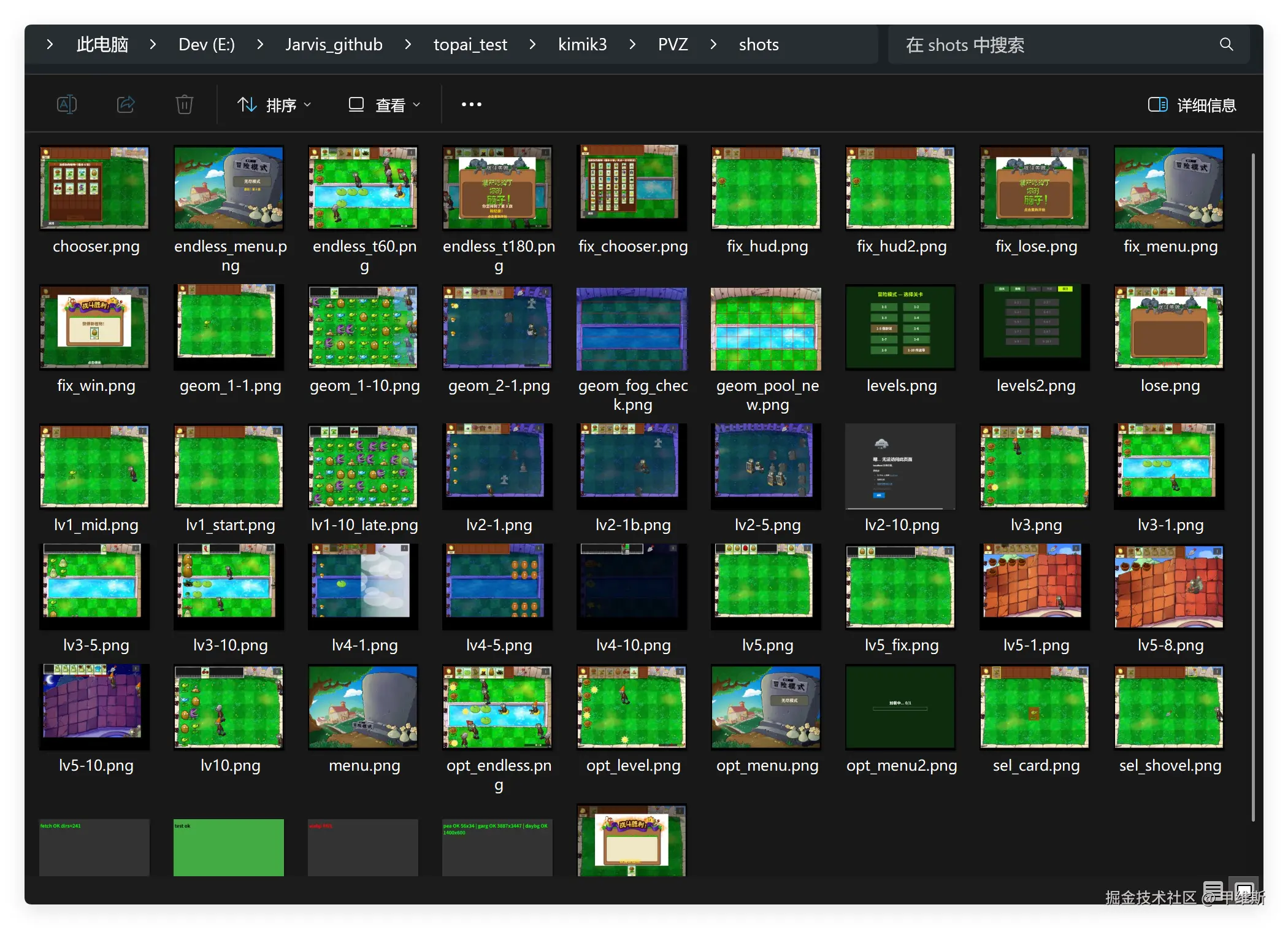
Task: Select the lv1_mid.png thumbnail
Action: coord(94,466)
